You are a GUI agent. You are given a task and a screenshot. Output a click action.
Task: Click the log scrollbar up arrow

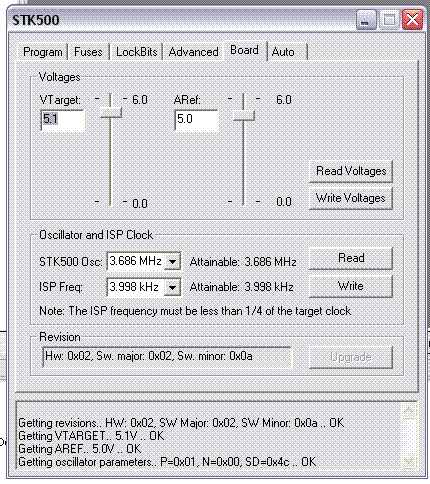point(409,411)
